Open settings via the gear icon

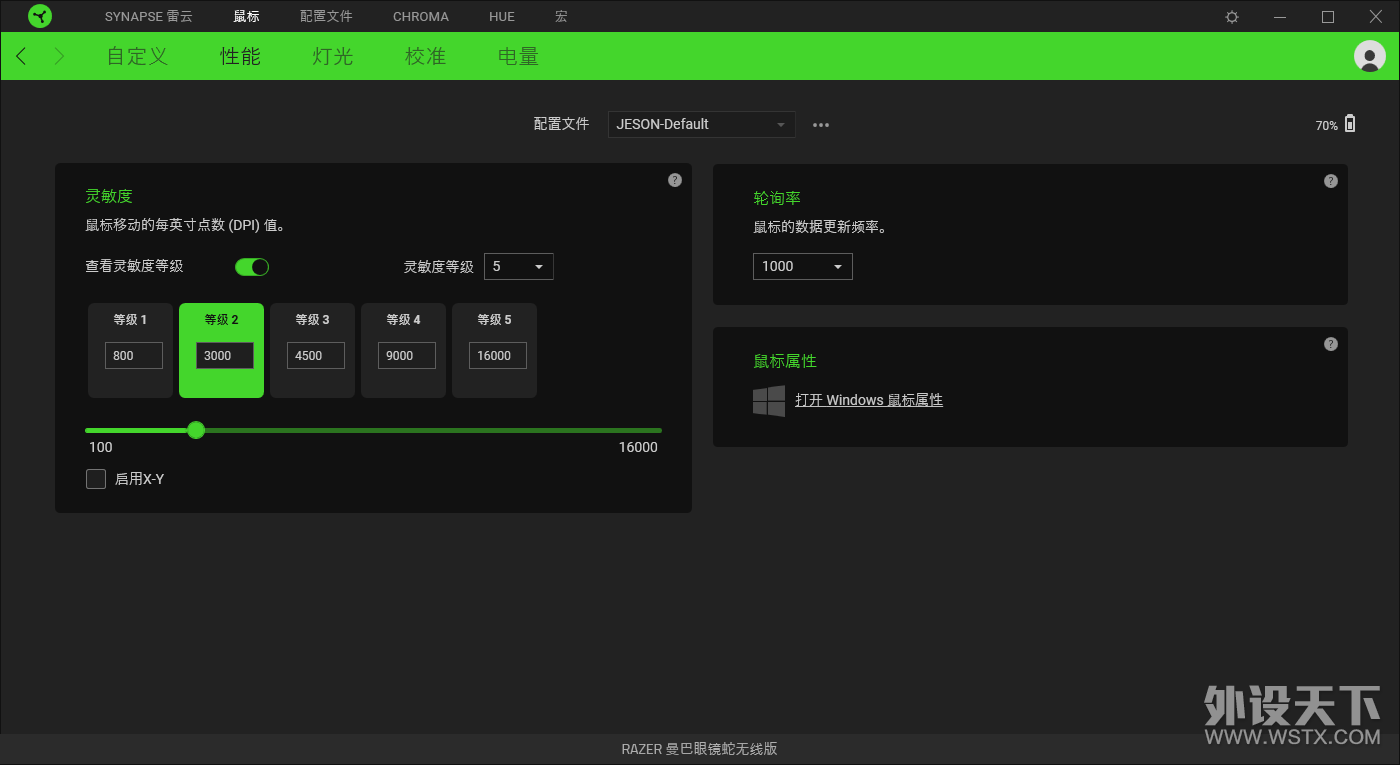pyautogui.click(x=1232, y=17)
